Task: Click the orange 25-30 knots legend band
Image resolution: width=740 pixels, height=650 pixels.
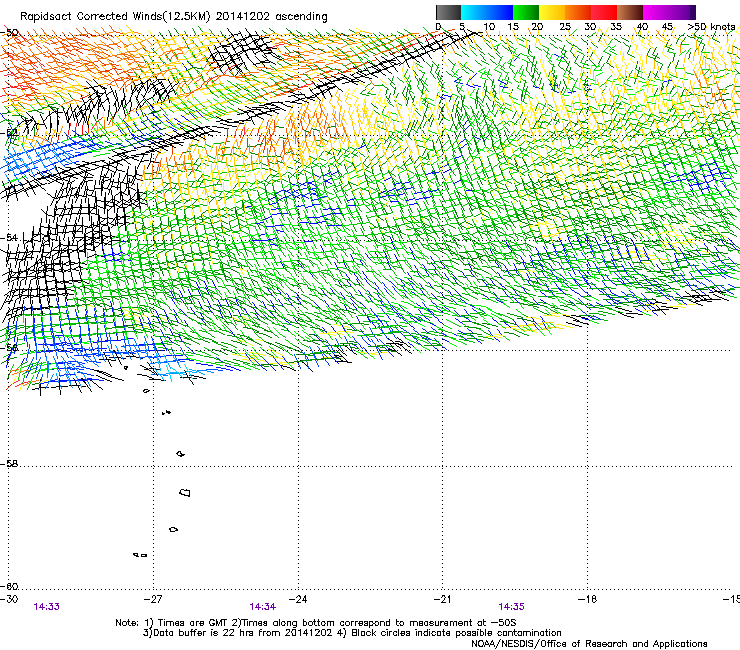Action: tap(578, 12)
